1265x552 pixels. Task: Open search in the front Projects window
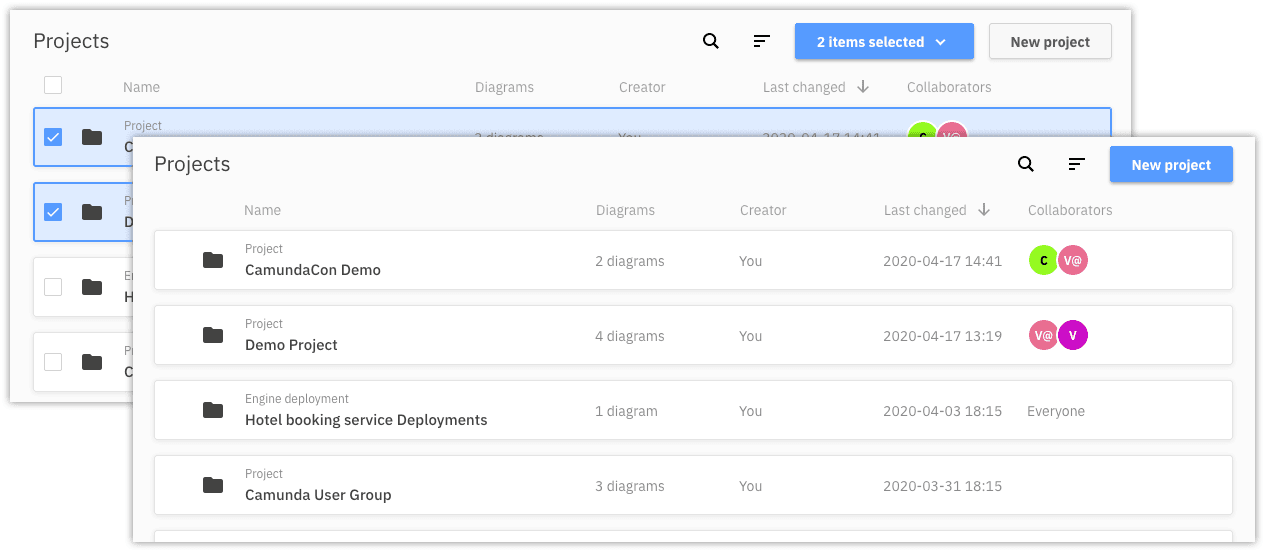(x=1026, y=164)
